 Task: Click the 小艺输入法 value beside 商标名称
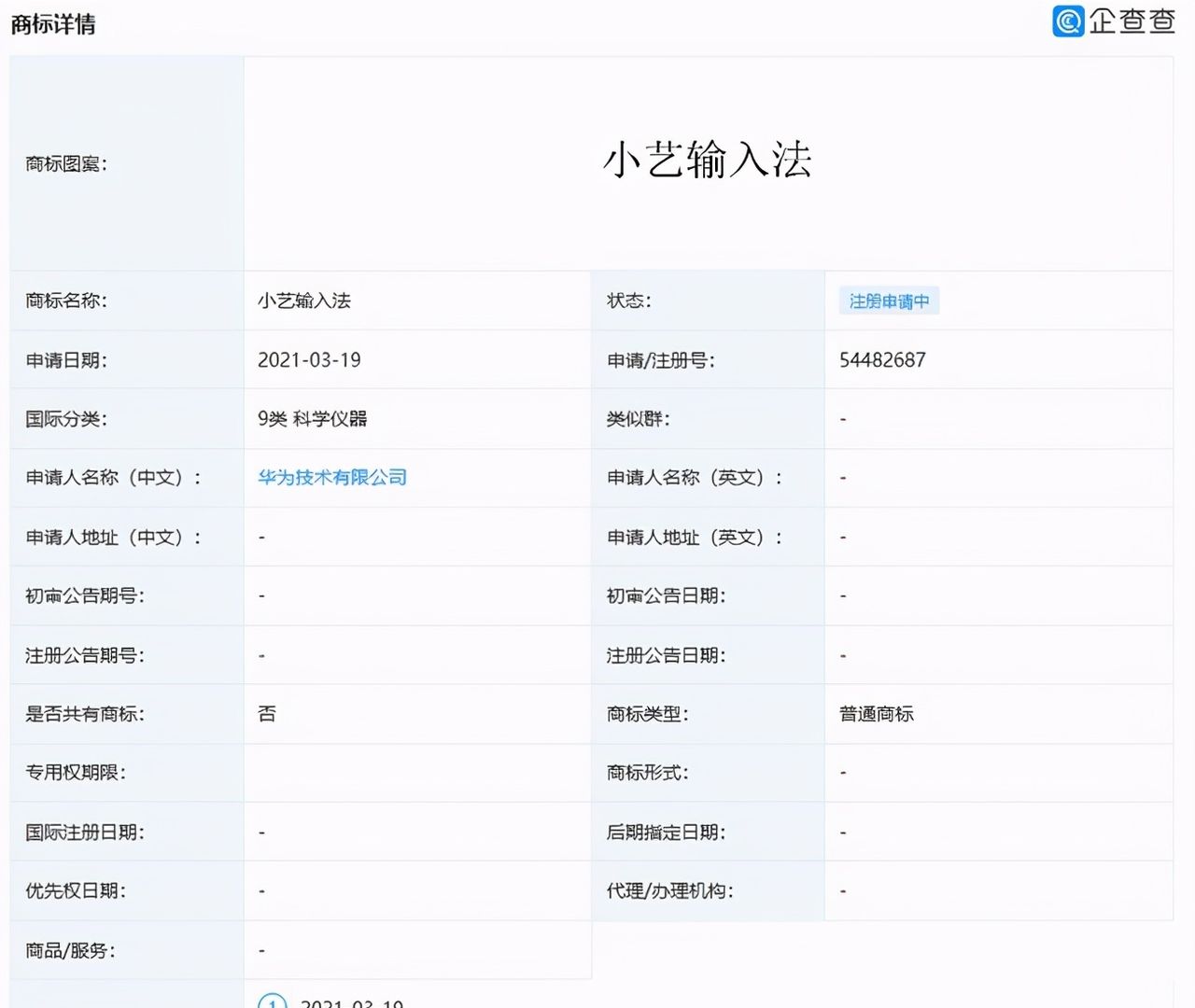(x=304, y=301)
